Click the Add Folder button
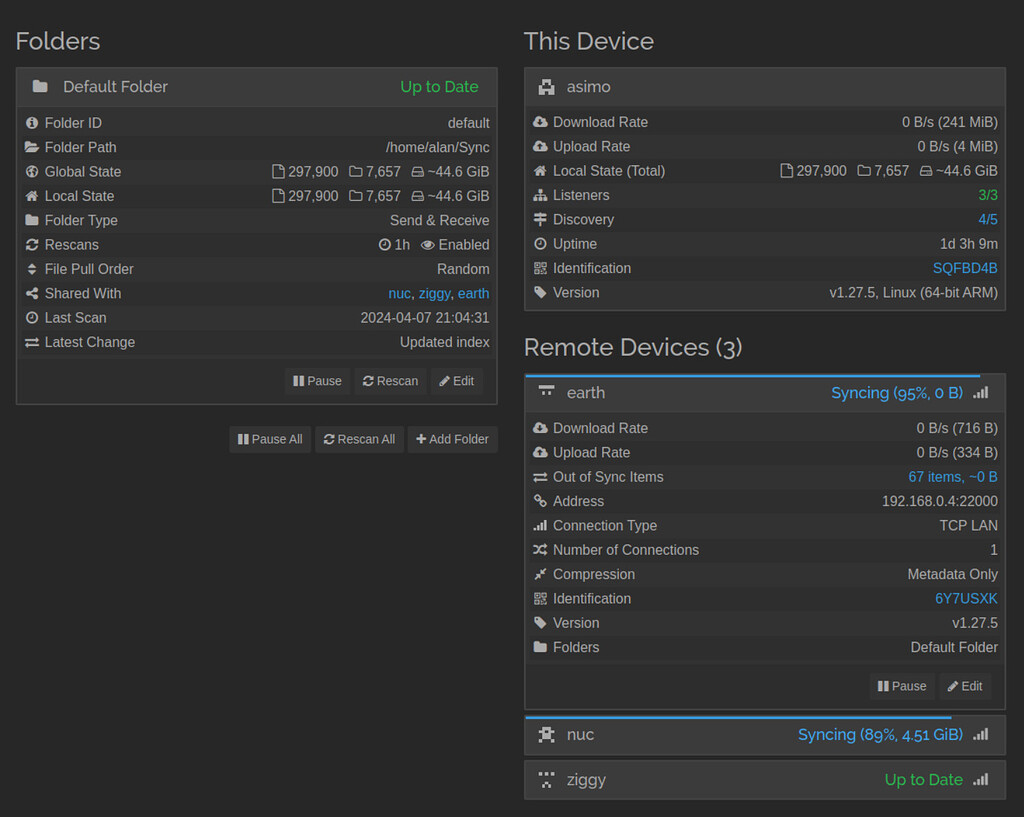The image size is (1024, 817). [x=452, y=439]
